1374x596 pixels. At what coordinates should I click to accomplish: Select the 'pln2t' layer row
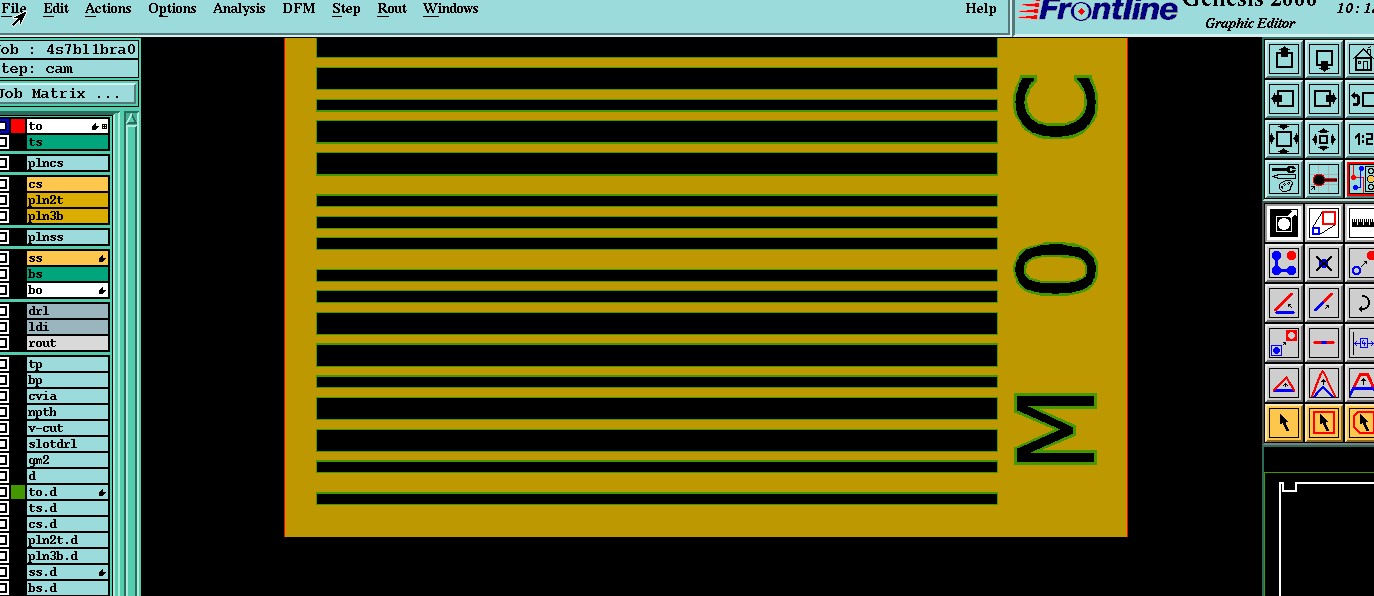pyautogui.click(x=67, y=200)
